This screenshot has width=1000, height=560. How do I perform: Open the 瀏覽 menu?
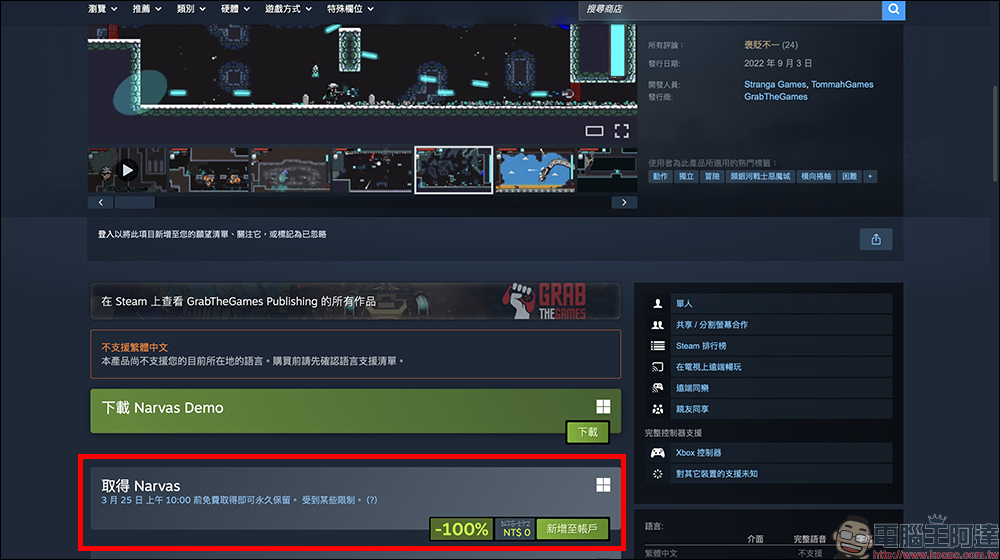pyautogui.click(x=103, y=9)
